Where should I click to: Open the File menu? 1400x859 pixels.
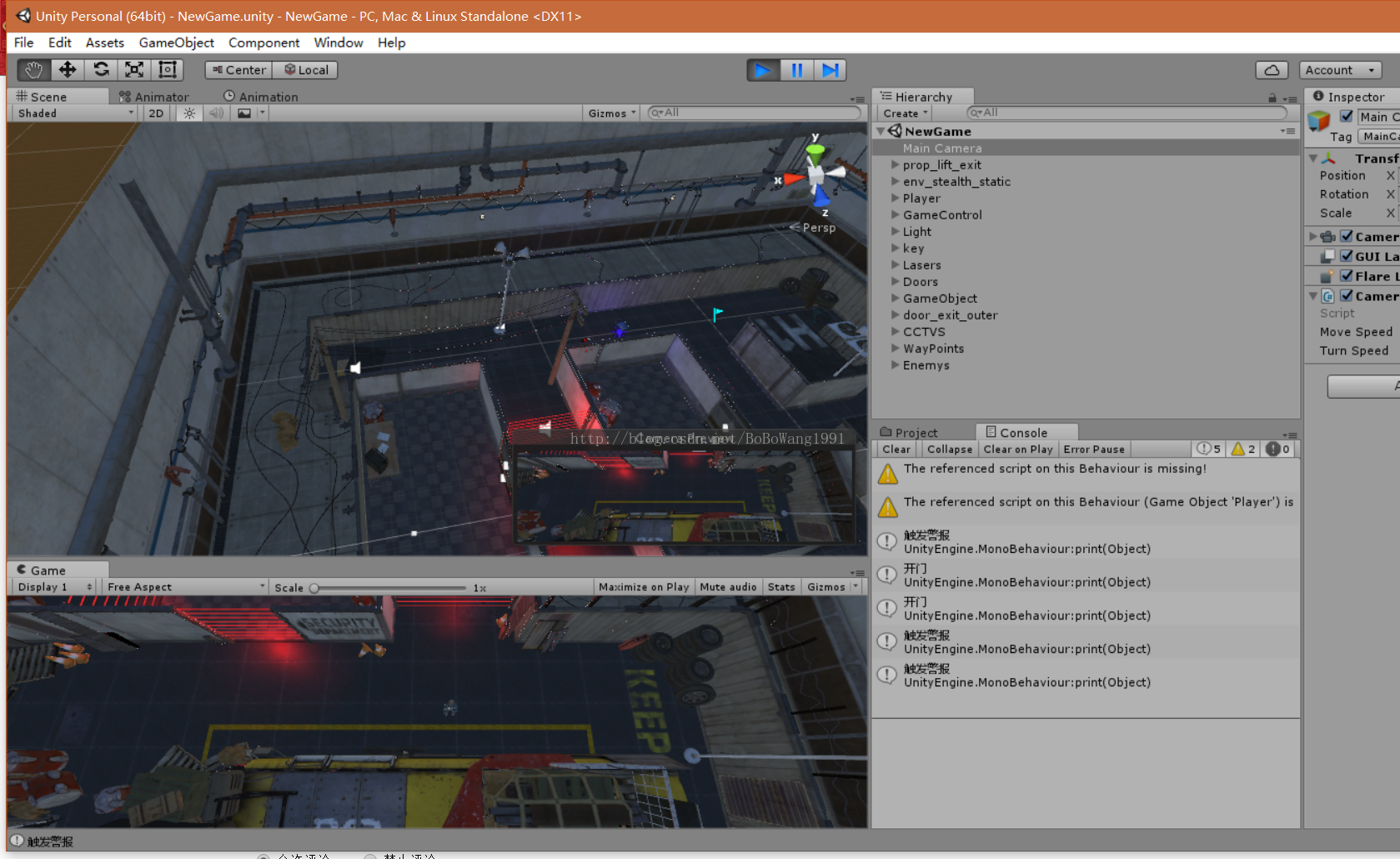(24, 43)
